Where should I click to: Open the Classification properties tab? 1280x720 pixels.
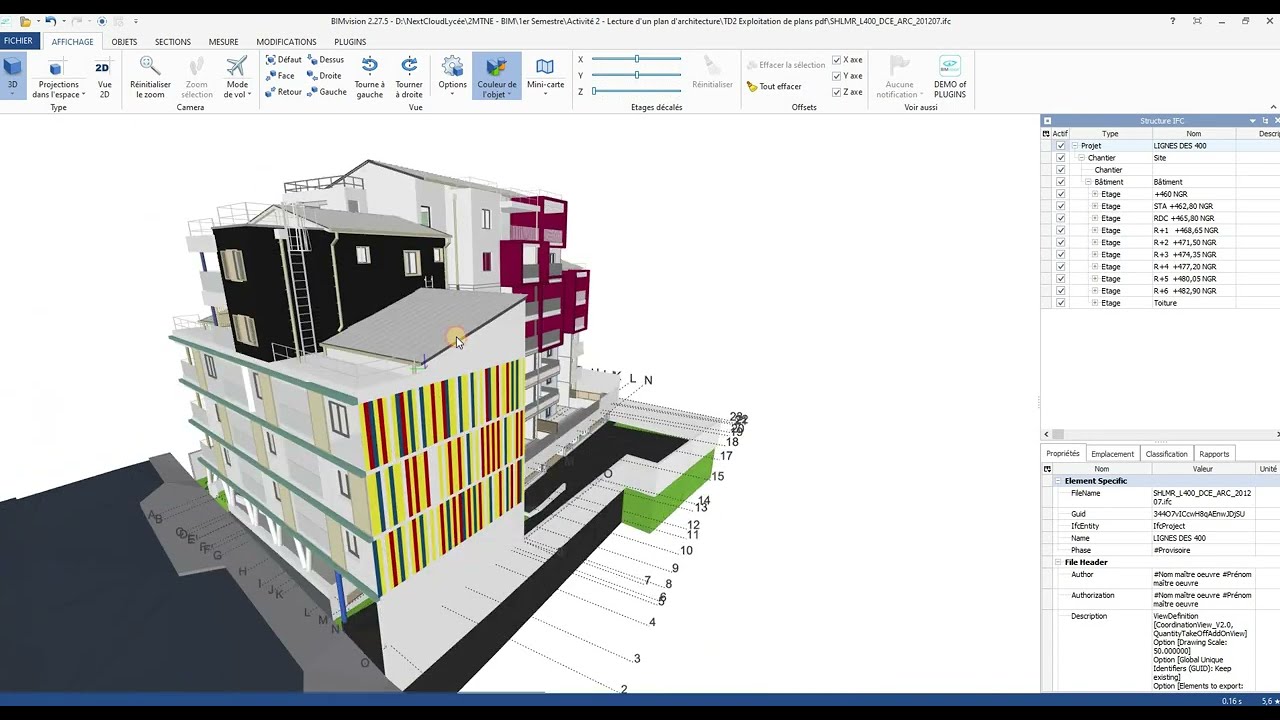tap(1166, 454)
